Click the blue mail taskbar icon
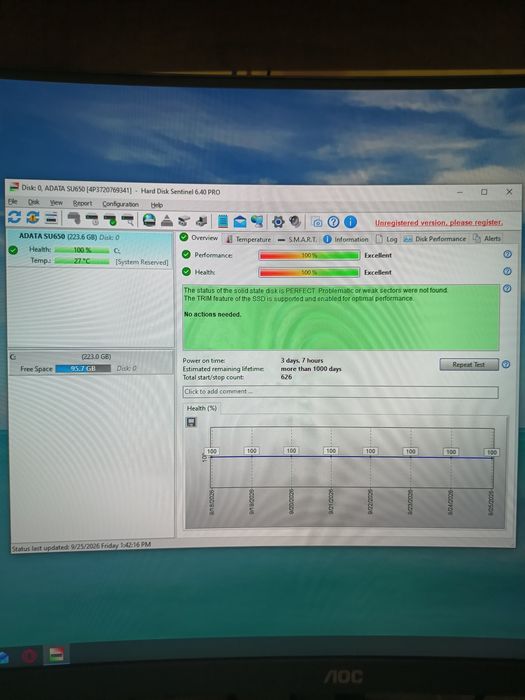 [4, 658]
